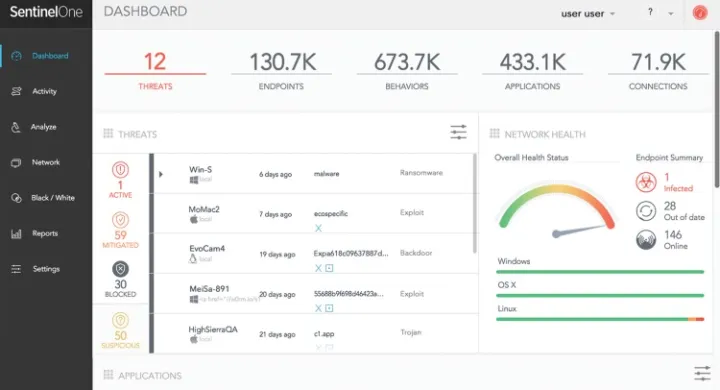Open the Reports chart icon

tap(16, 234)
